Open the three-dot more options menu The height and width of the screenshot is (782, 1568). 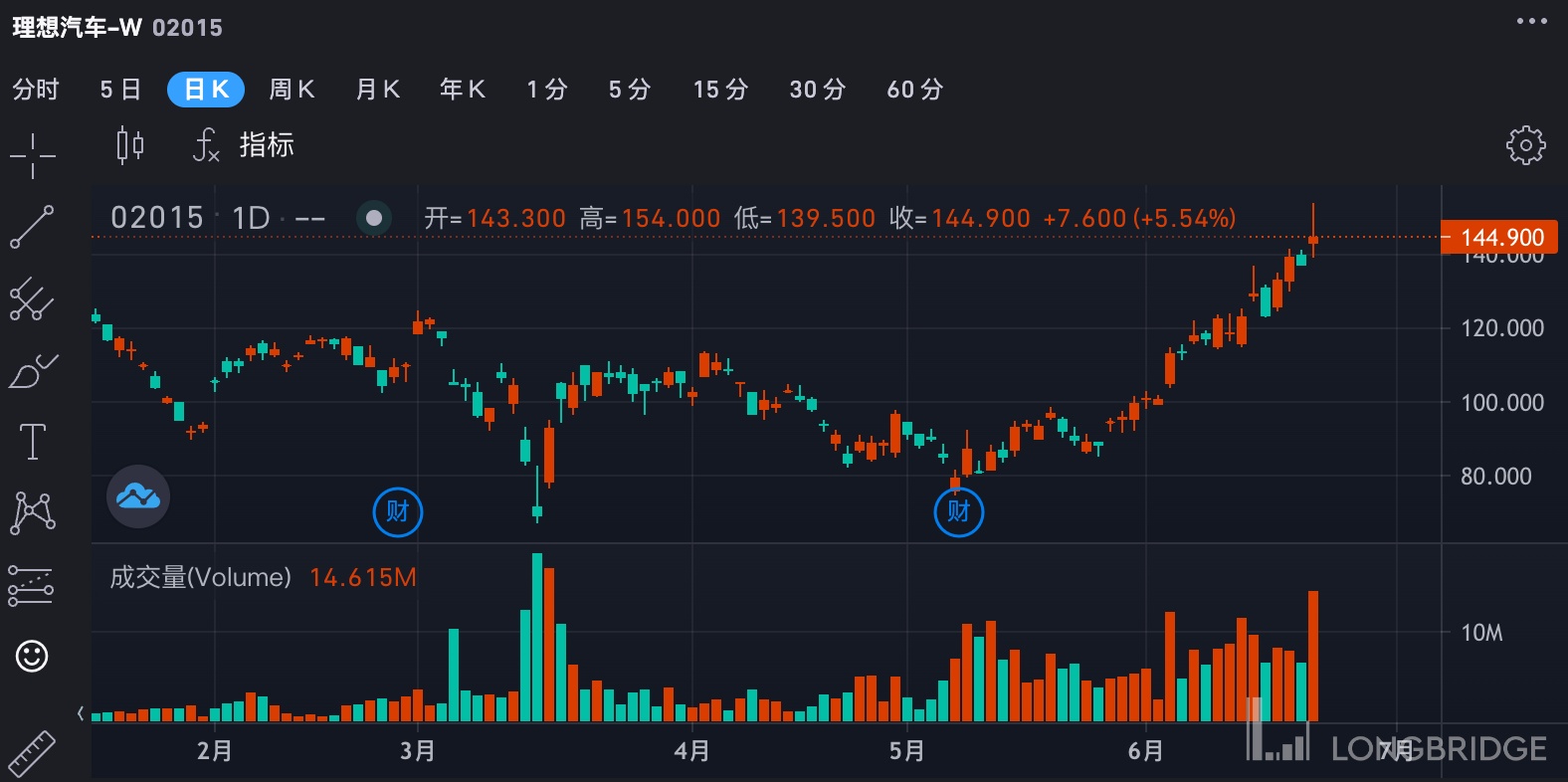click(1531, 21)
